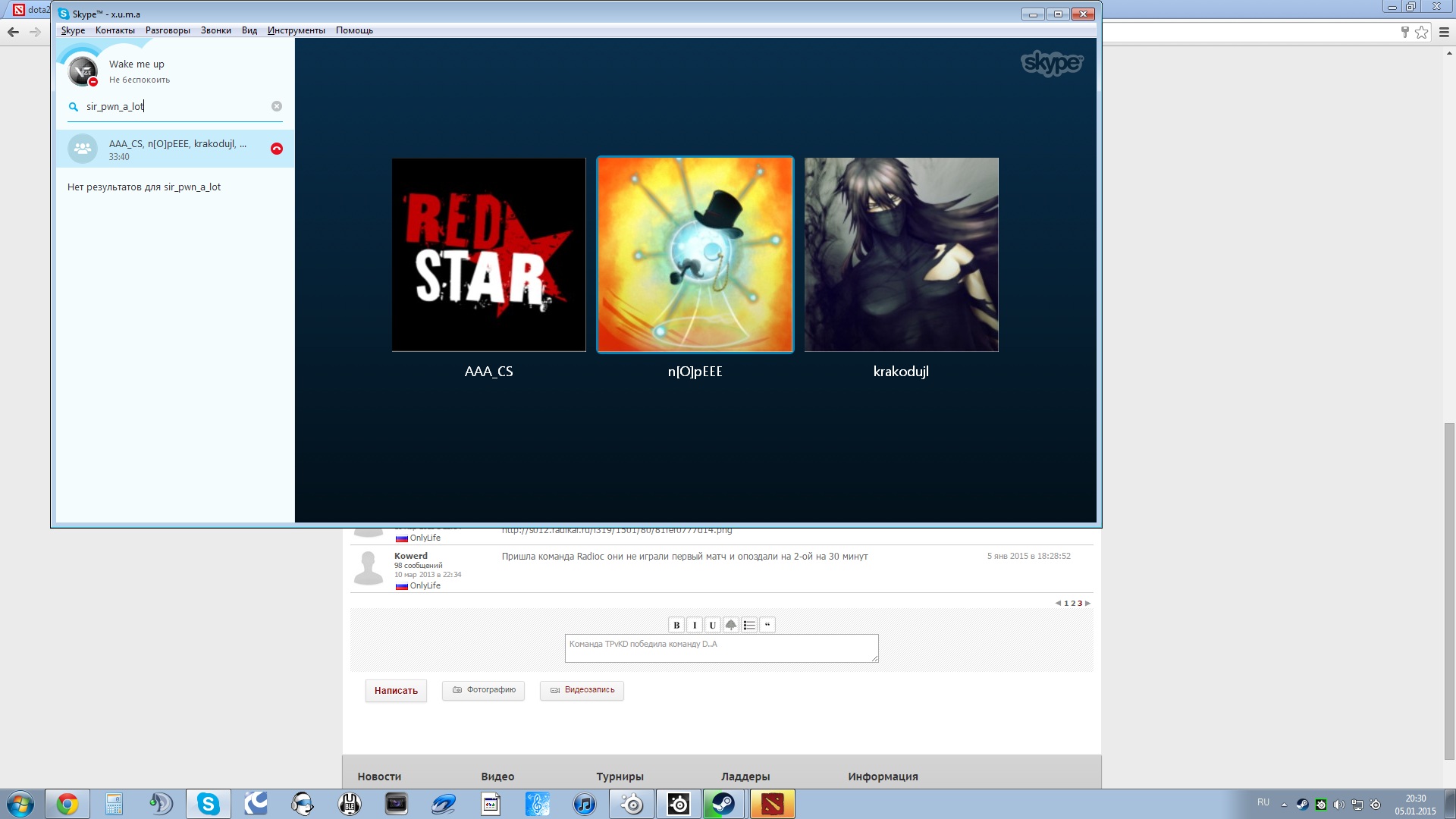End the group call with red hang-up icon
The image size is (1456, 819).
click(277, 149)
